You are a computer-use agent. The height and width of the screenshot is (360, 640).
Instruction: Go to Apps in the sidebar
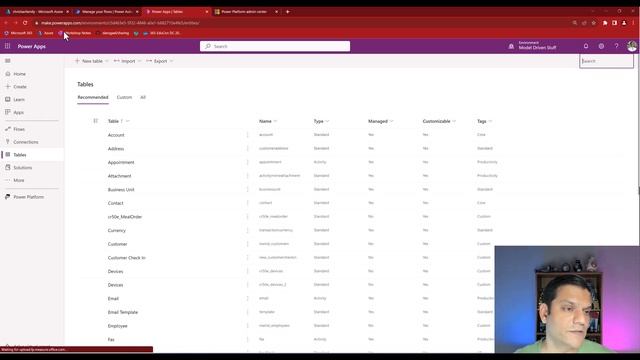click(18, 112)
